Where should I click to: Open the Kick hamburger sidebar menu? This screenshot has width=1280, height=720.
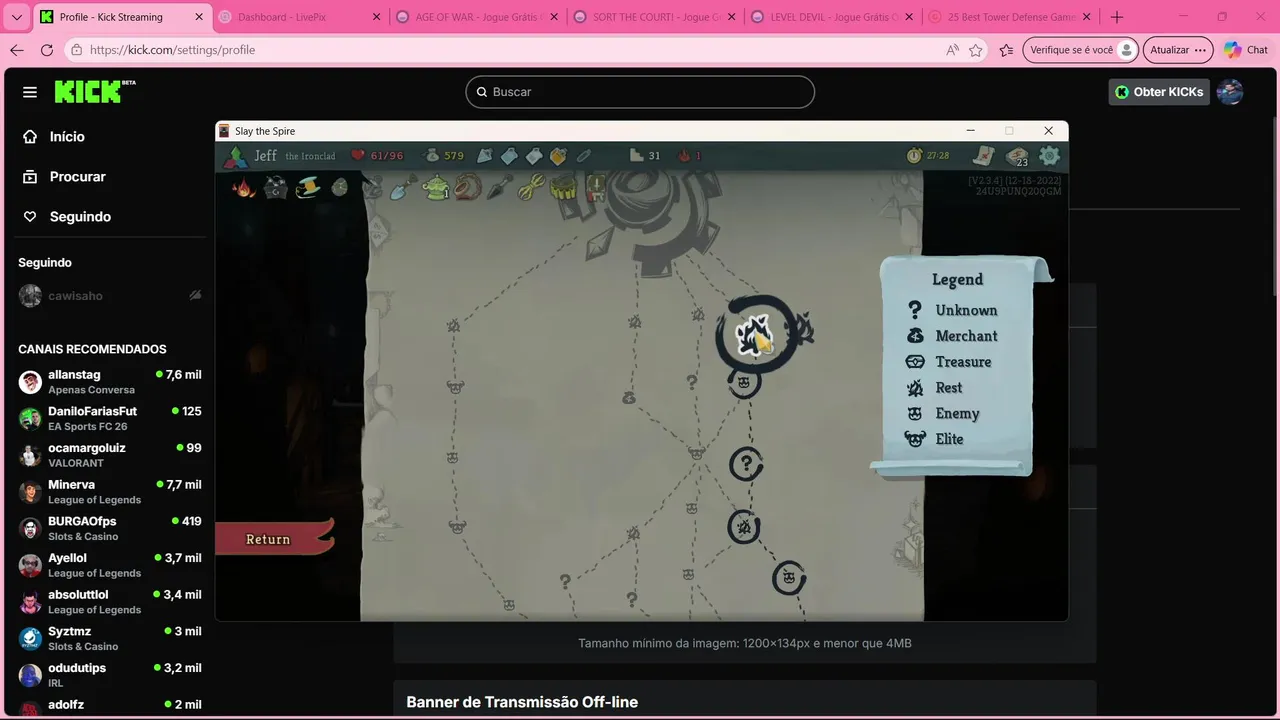click(30, 92)
